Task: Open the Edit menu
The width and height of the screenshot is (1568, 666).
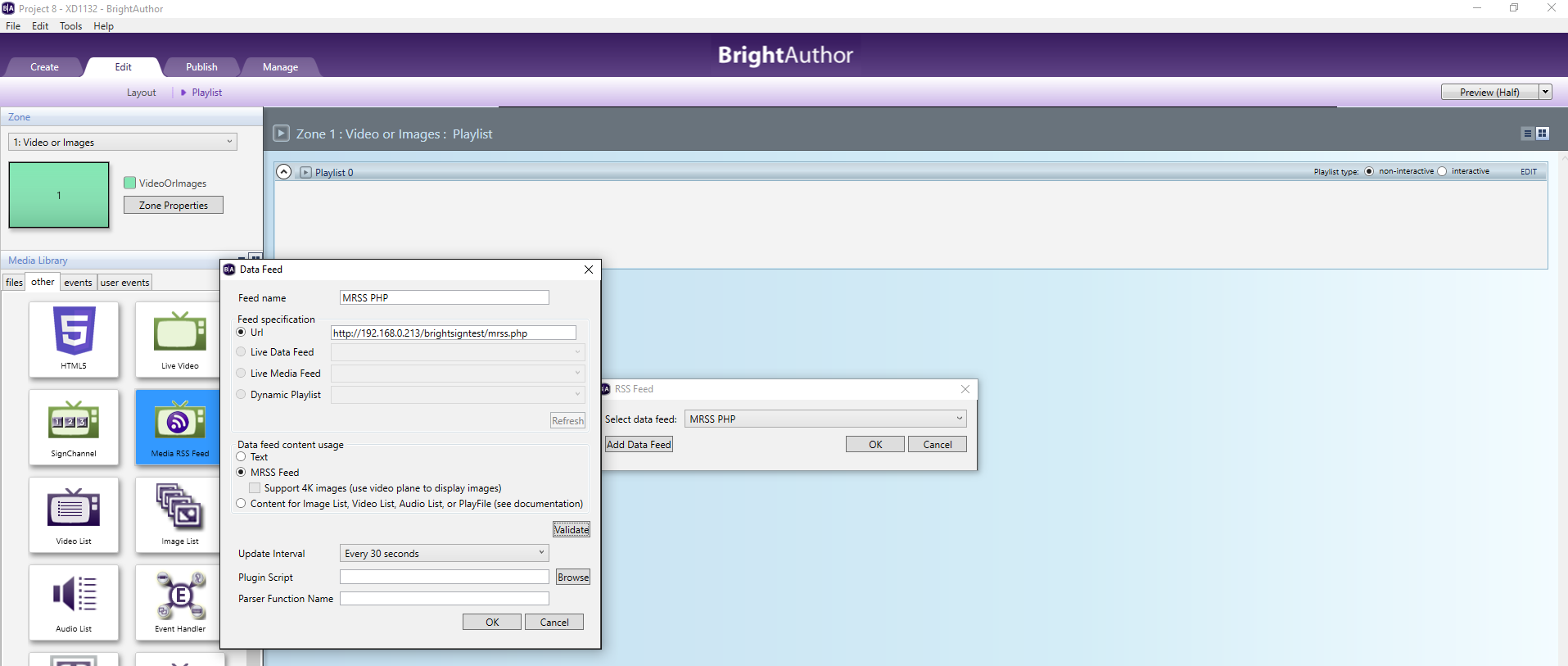Action: [40, 26]
